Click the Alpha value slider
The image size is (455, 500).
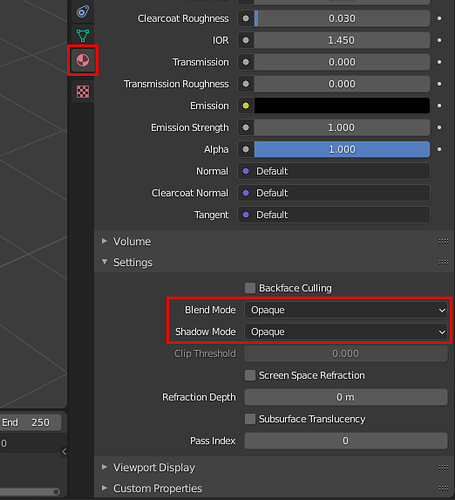click(342, 149)
